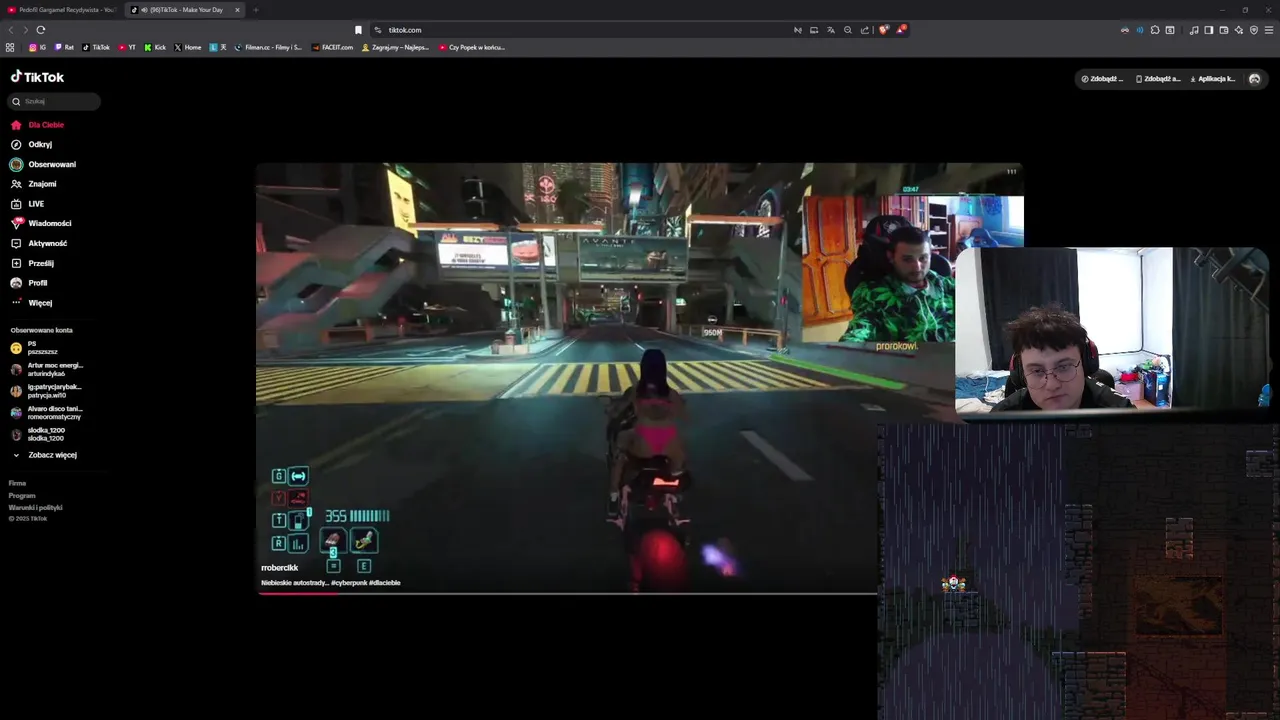Open the Czy Popek w końcu bookmark
1280x720 pixels.
tap(472, 47)
